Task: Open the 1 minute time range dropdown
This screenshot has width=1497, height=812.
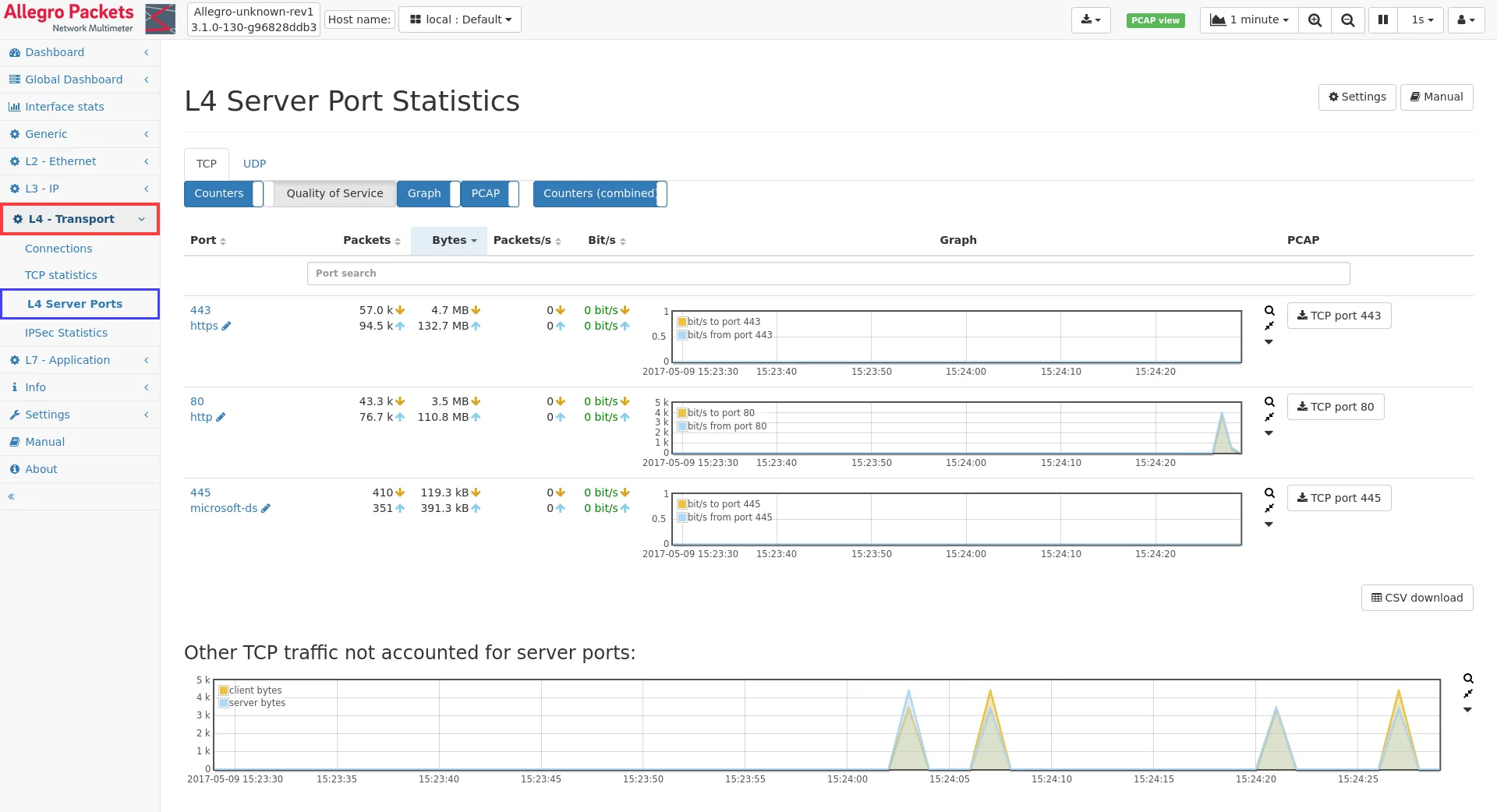Action: pyautogui.click(x=1249, y=20)
